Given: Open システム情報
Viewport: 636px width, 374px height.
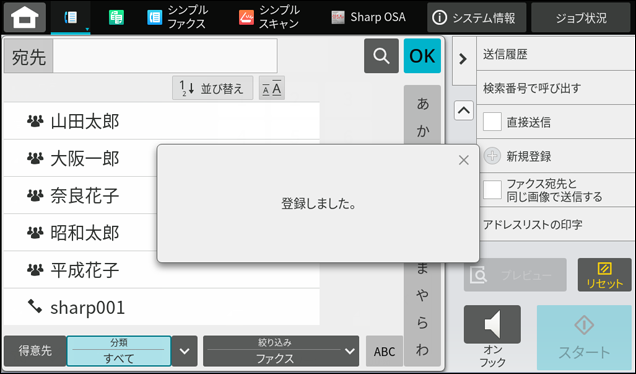Looking at the screenshot, I should [477, 17].
